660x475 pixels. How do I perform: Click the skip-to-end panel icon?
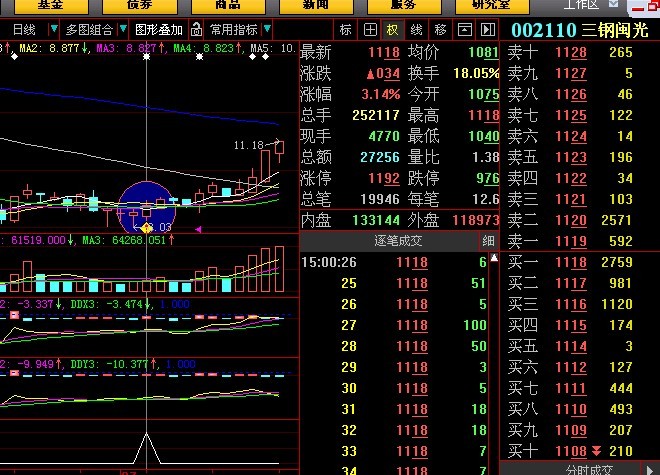click(x=488, y=29)
